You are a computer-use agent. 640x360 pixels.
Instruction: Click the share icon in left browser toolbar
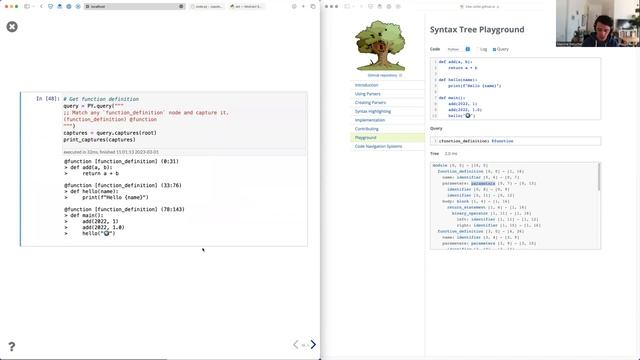pyautogui.click(x=294, y=7)
